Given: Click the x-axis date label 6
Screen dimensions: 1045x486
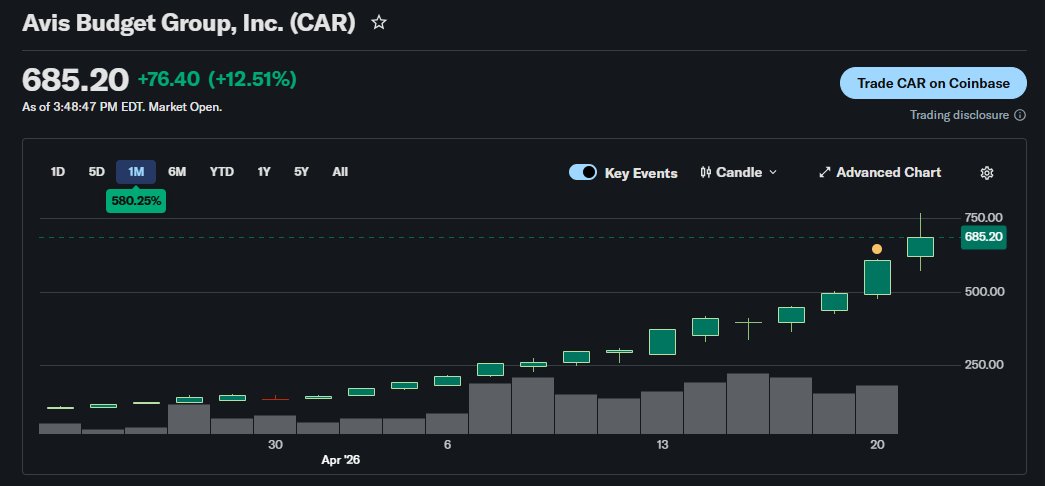Looking at the screenshot, I should click(447, 445).
